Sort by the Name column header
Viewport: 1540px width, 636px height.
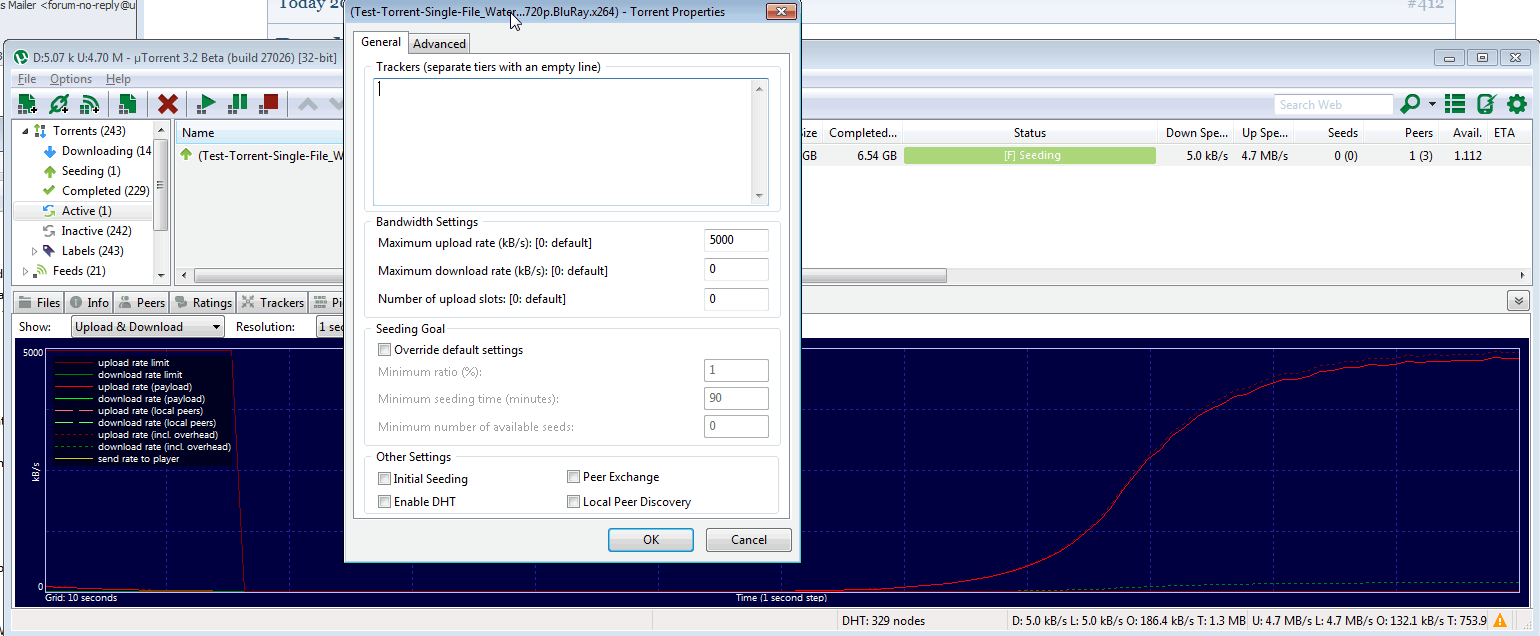pos(260,133)
